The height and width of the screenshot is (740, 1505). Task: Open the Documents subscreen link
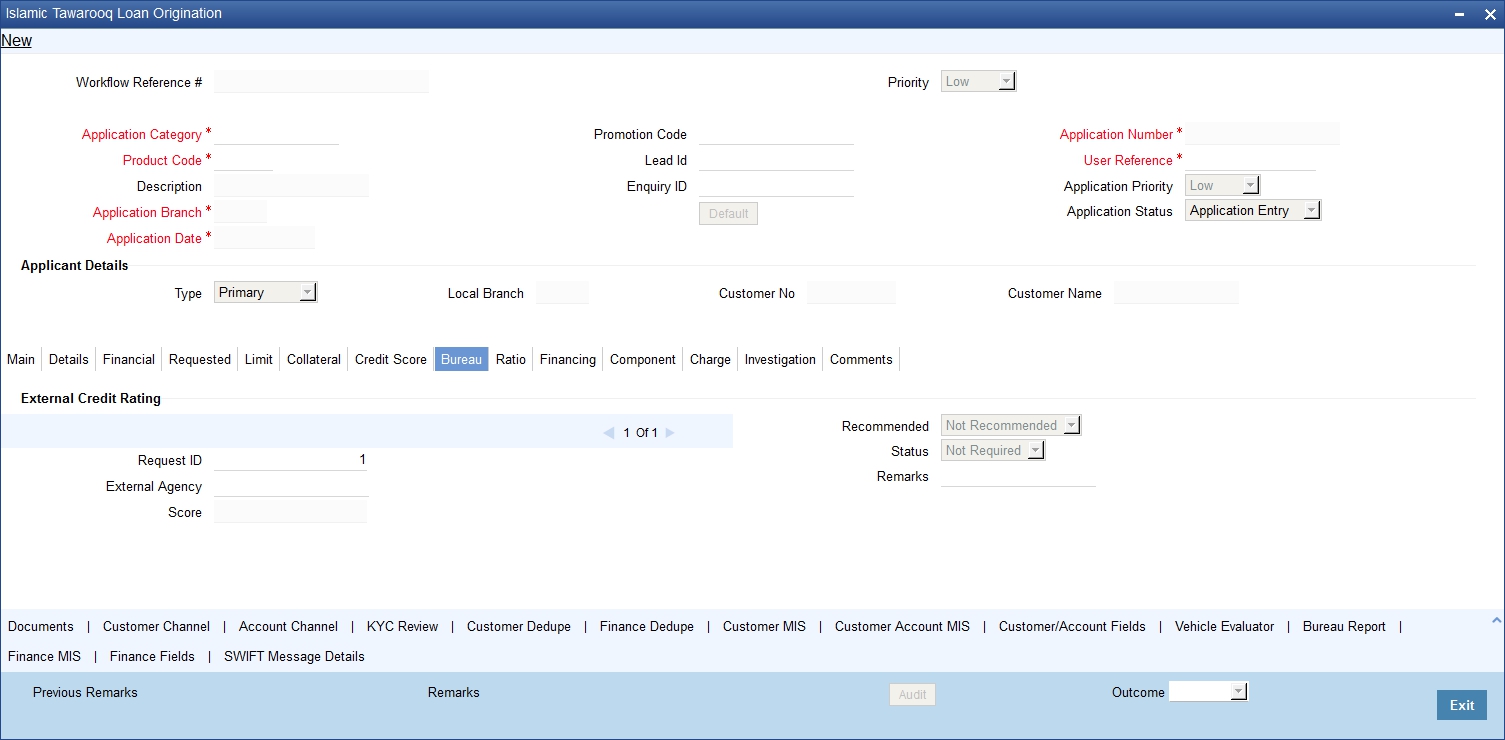41,627
